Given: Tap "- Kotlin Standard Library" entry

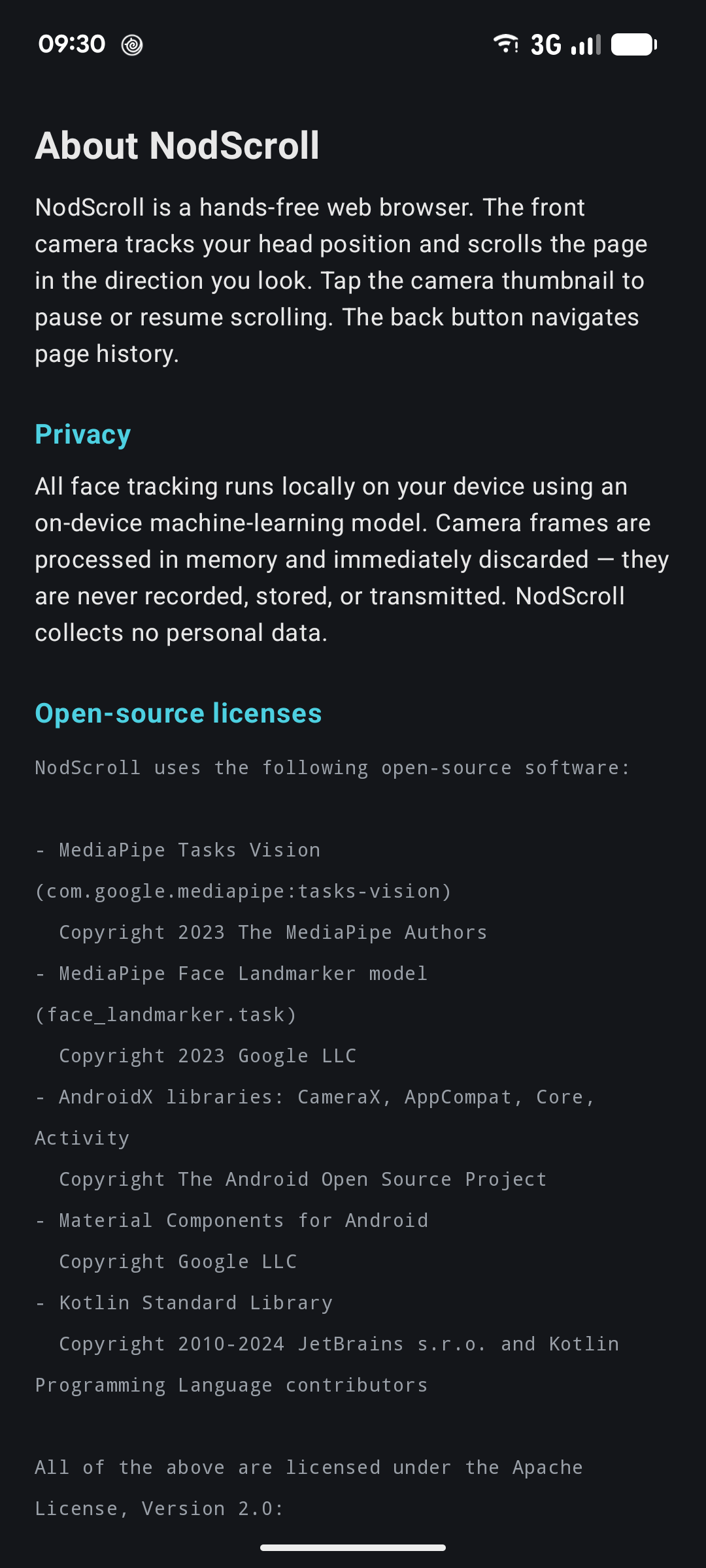Looking at the screenshot, I should point(184,1303).
